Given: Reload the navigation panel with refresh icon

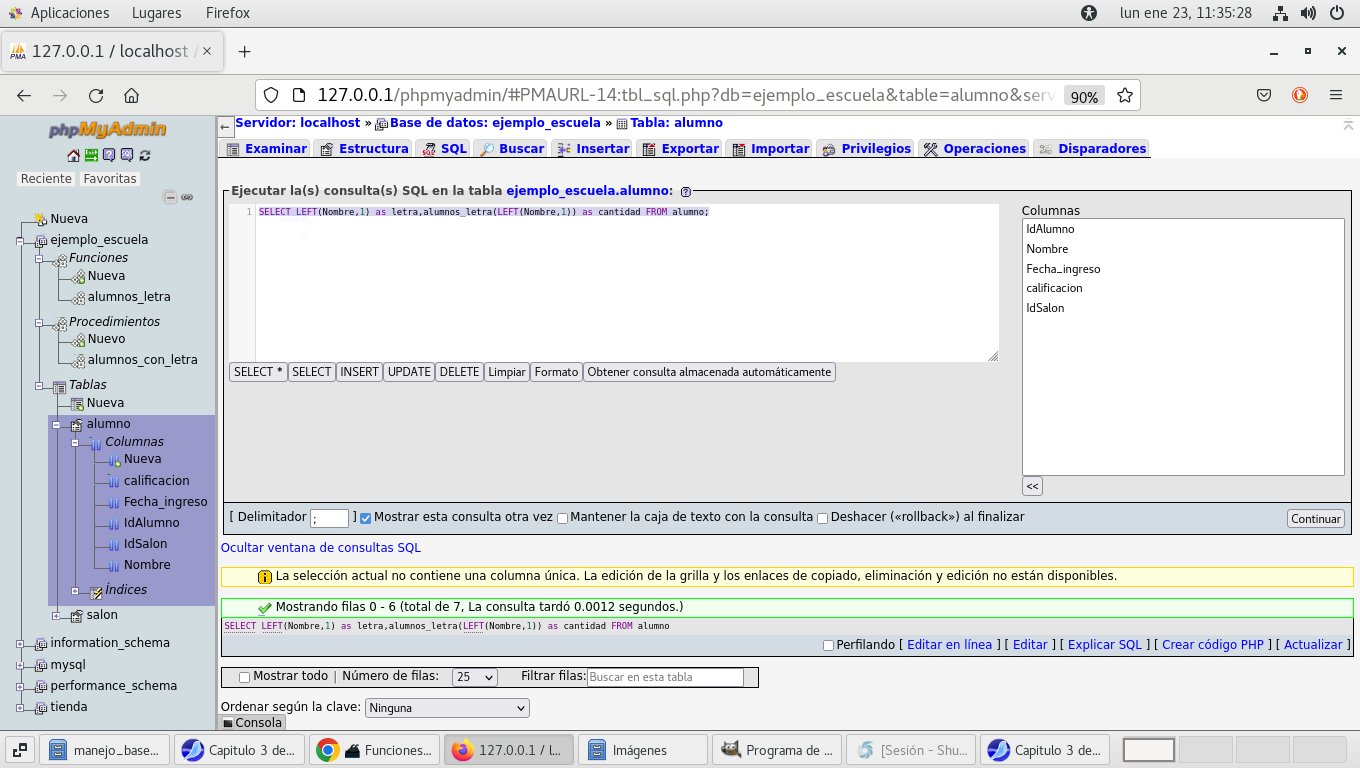Looking at the screenshot, I should tap(145, 155).
